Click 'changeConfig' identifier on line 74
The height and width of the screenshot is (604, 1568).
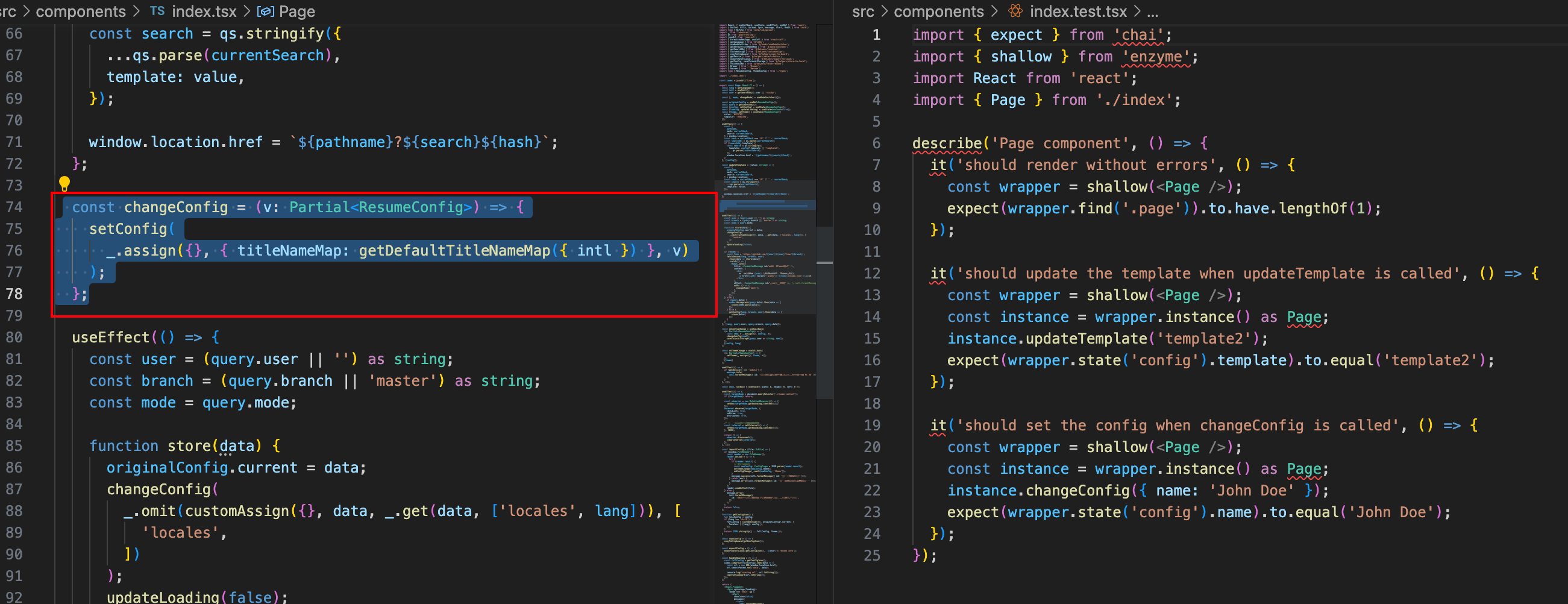176,207
